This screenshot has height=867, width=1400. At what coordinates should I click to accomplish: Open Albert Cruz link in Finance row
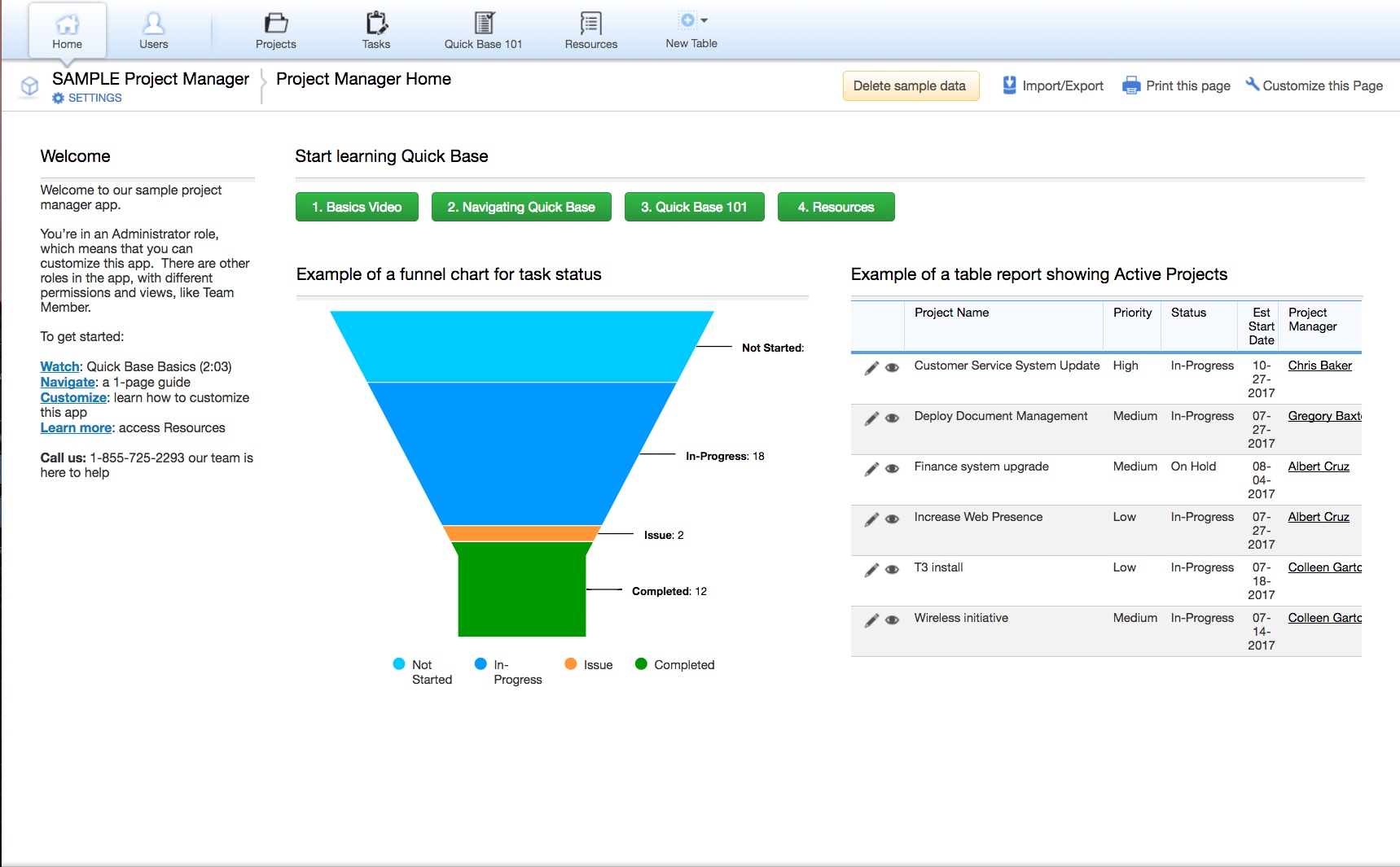(x=1319, y=466)
